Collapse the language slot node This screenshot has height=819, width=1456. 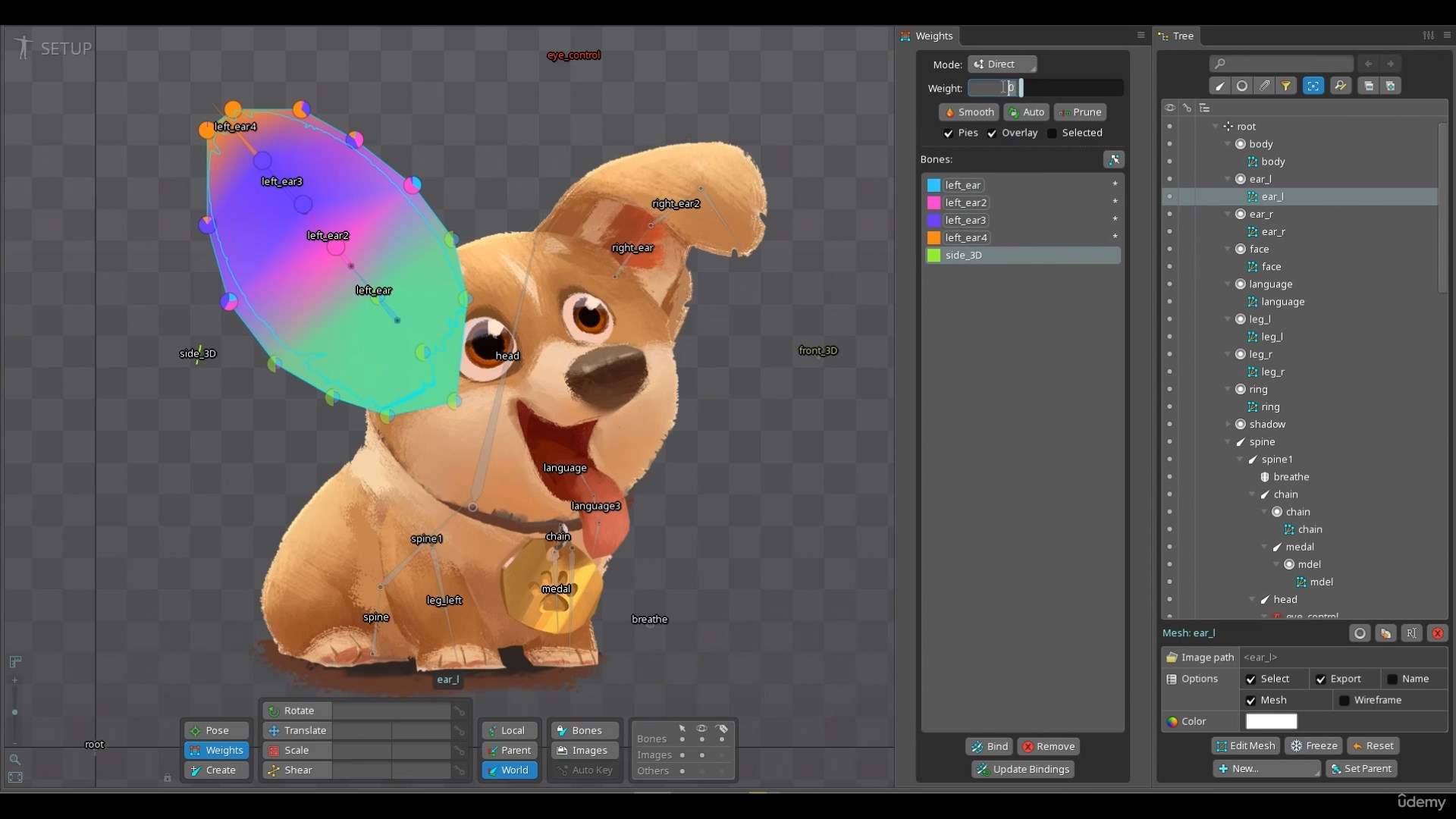[x=1228, y=284]
